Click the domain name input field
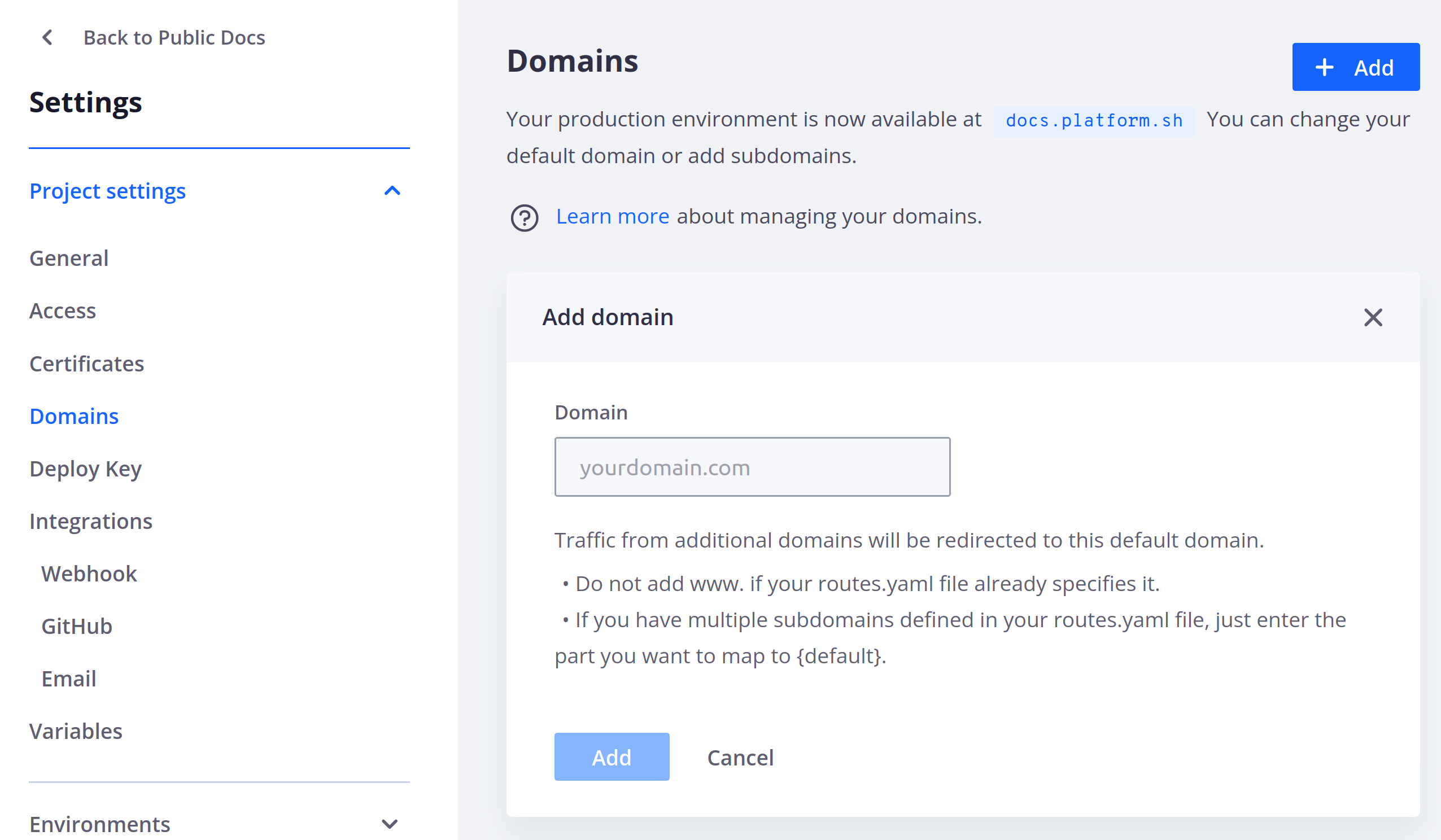The height and width of the screenshot is (840, 1441). pos(752,467)
